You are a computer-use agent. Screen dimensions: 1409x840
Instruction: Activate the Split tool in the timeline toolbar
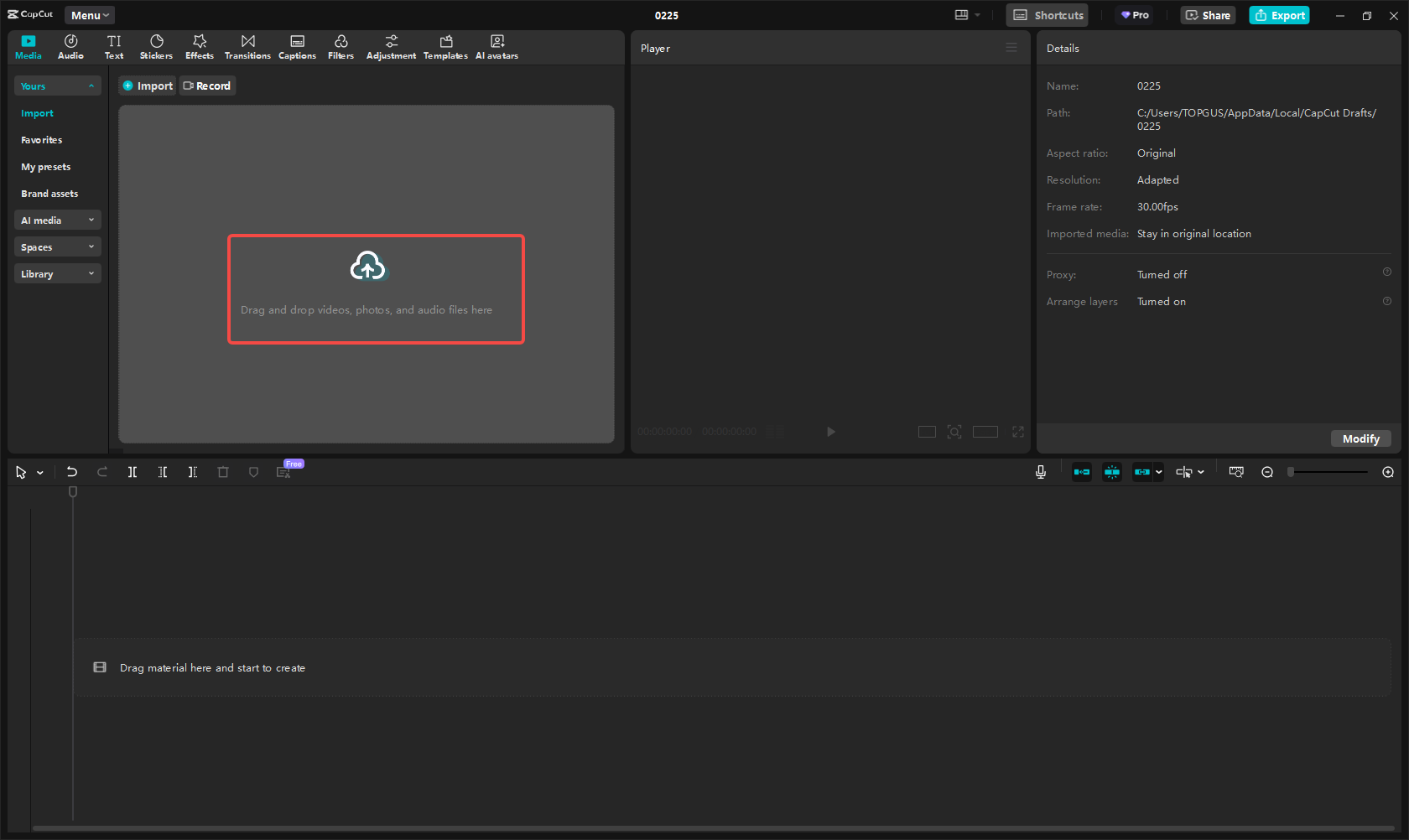click(132, 471)
